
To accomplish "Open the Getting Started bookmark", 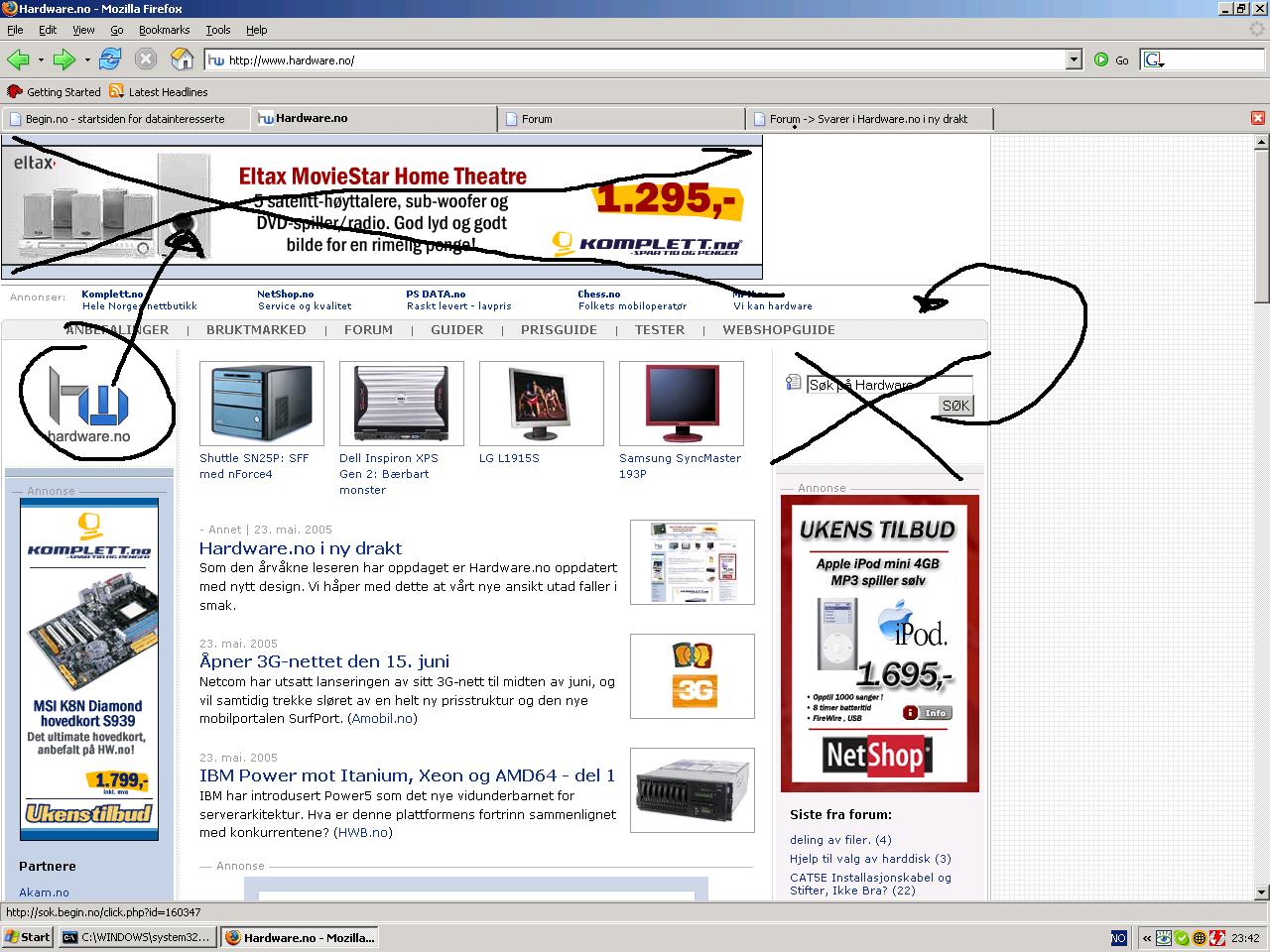I will coord(55,91).
